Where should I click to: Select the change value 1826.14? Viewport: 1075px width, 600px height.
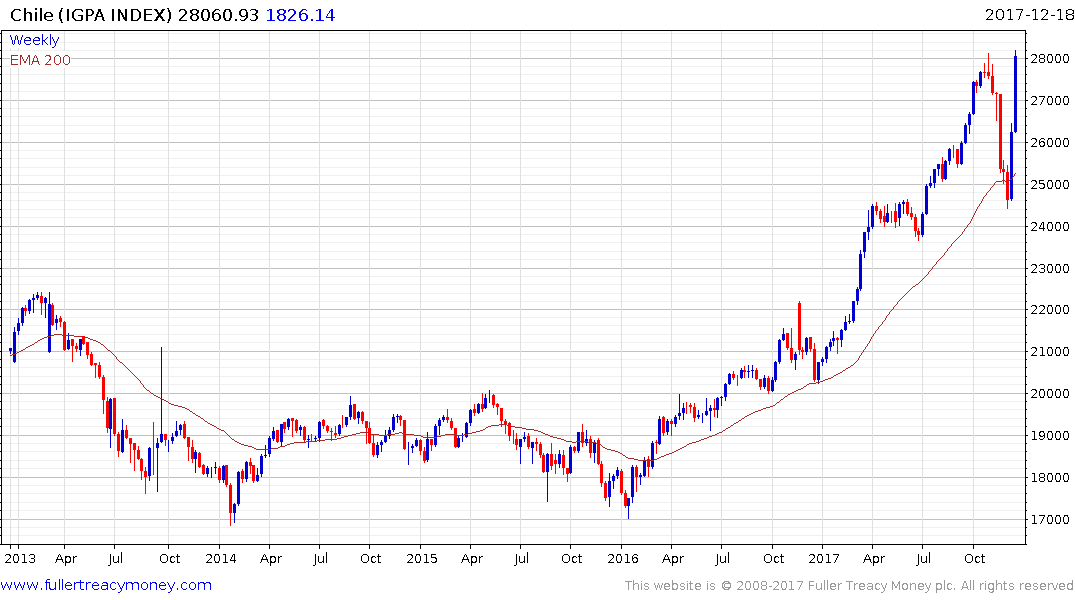click(300, 14)
